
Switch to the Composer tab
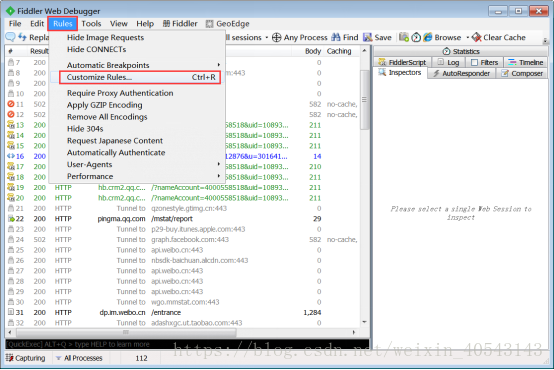(521, 73)
